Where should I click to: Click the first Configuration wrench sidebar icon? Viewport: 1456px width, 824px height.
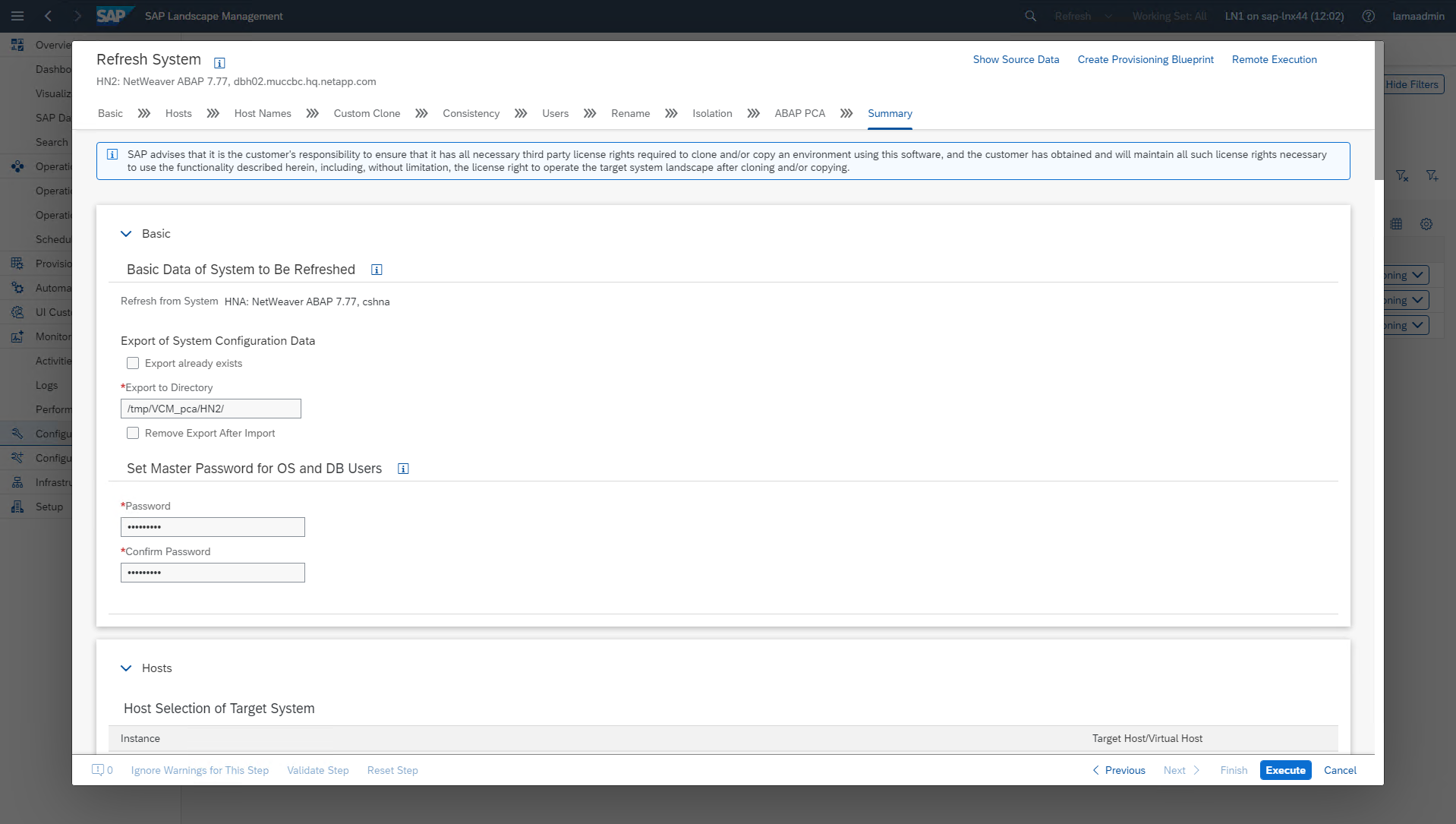[17, 434]
